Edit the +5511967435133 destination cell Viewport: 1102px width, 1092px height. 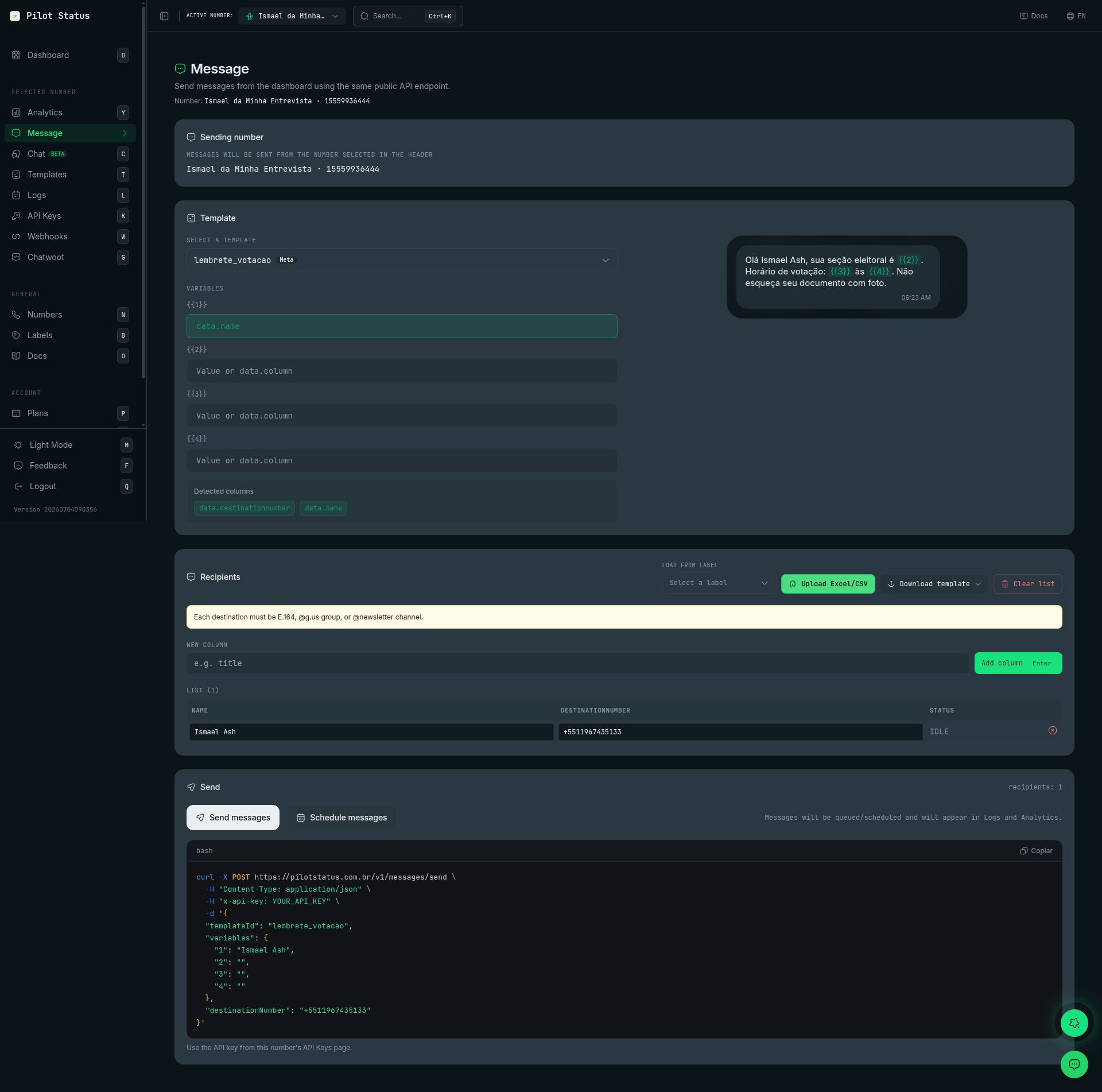click(740, 732)
